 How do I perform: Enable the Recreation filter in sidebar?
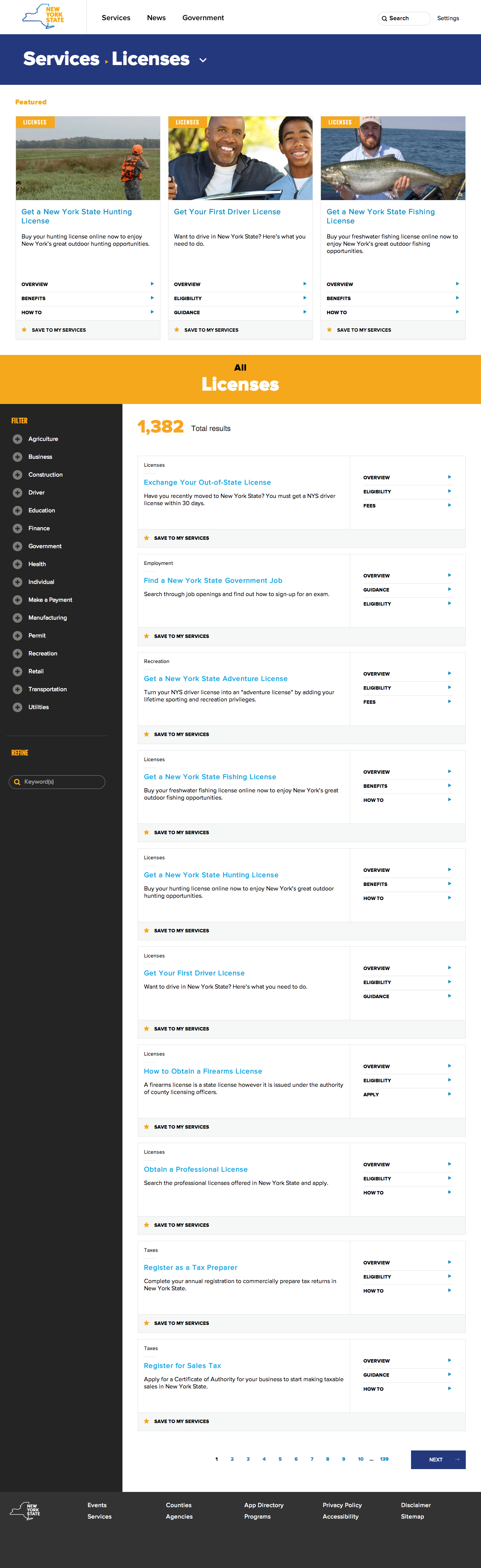[17, 654]
